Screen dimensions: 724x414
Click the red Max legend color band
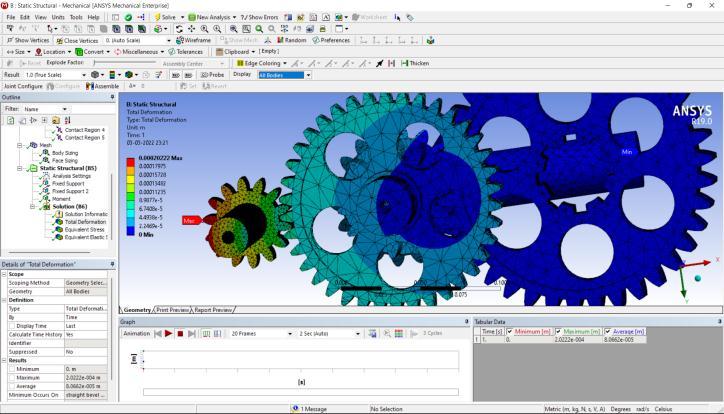[x=131, y=162]
